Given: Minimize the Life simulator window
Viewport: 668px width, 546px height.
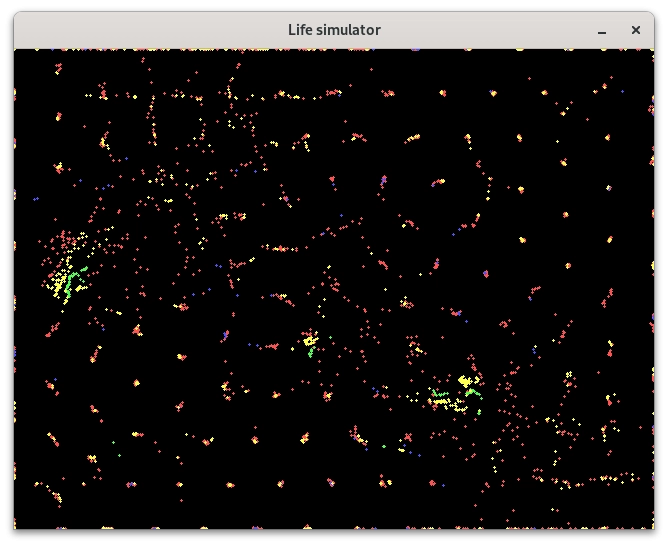Looking at the screenshot, I should pos(602,30).
